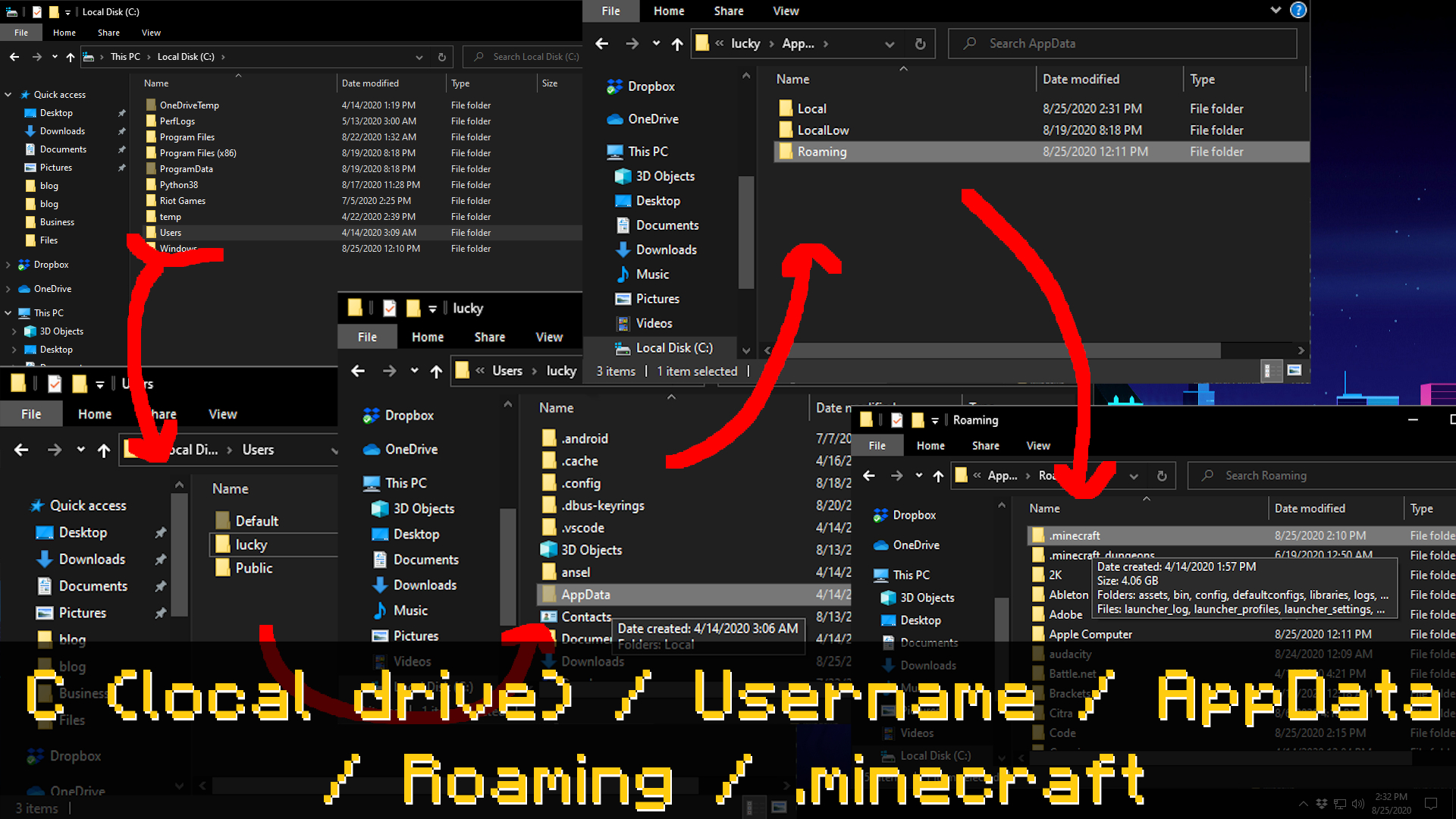
Task: Open View tab in Local Disk (C:) window
Action: pos(151,33)
